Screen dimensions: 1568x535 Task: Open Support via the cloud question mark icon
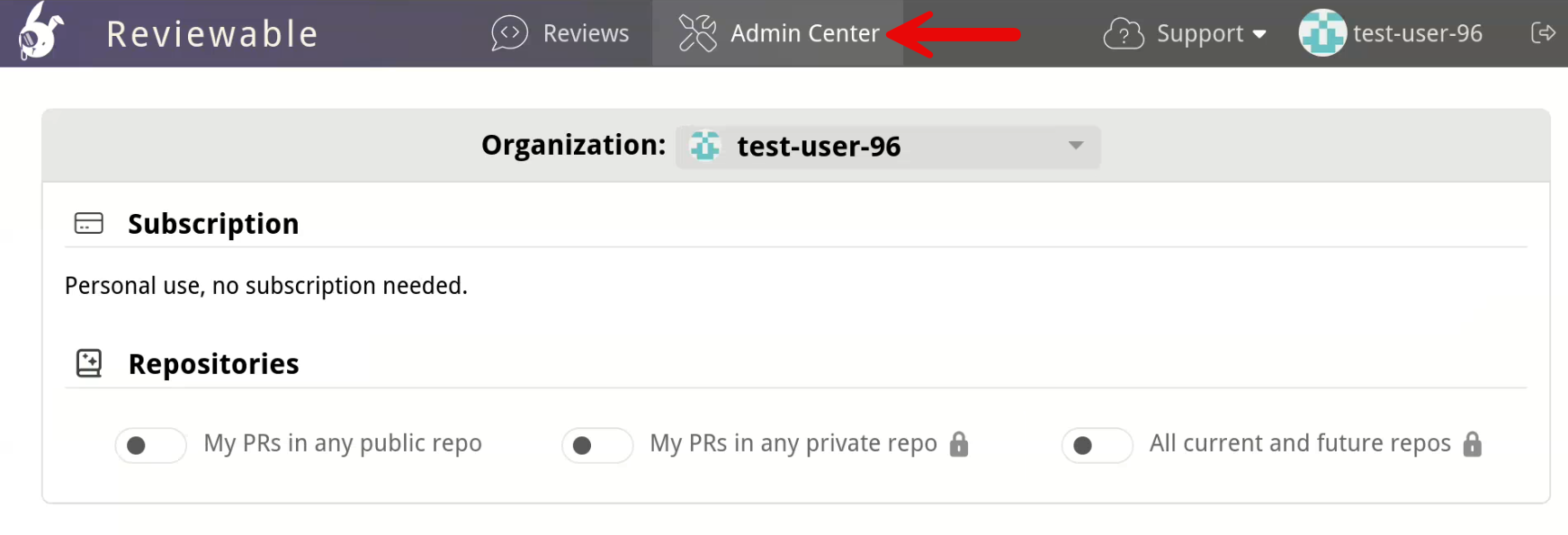[x=1124, y=33]
